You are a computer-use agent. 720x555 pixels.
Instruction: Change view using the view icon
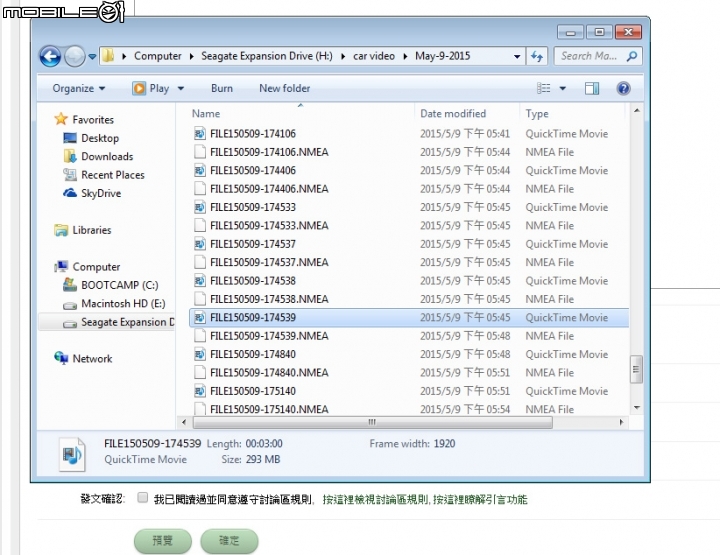coord(544,88)
